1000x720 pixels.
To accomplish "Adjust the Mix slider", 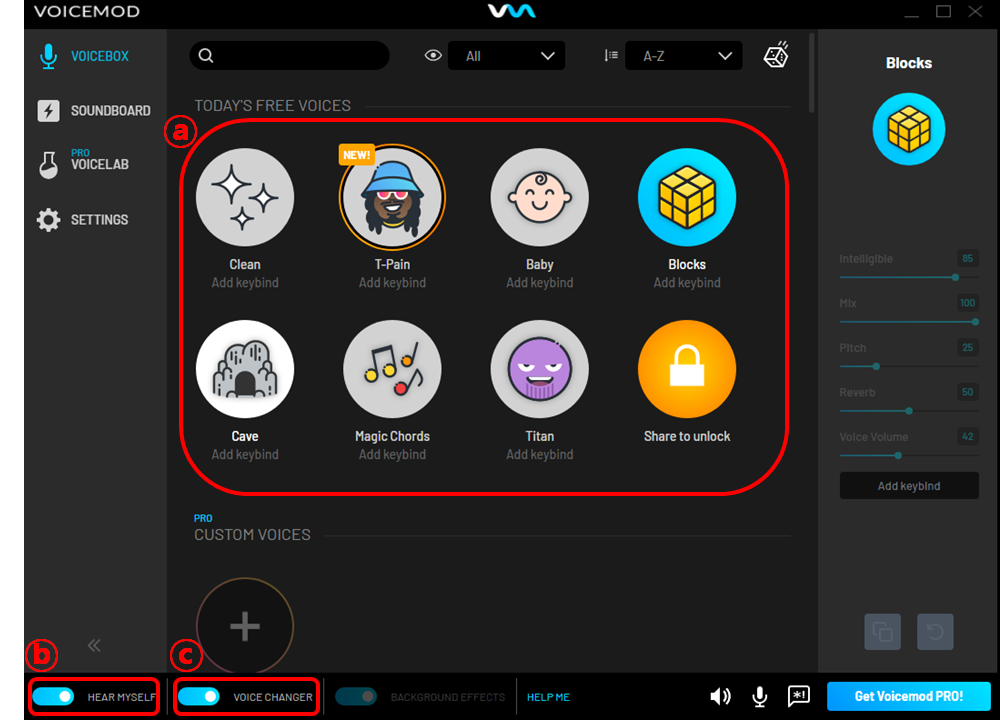I will (x=909, y=322).
